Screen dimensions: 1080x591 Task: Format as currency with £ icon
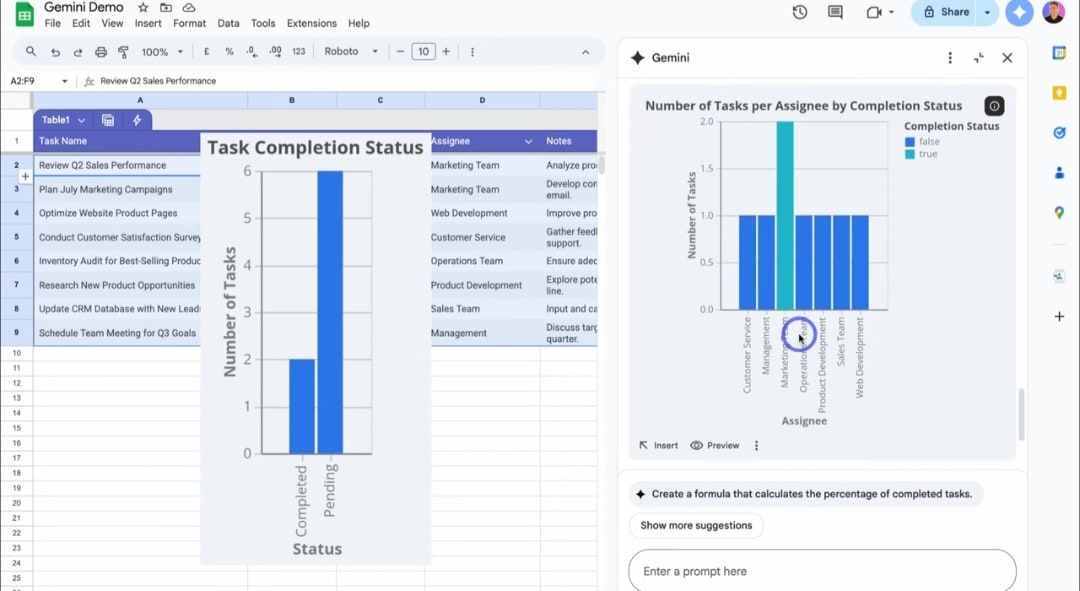(207, 52)
